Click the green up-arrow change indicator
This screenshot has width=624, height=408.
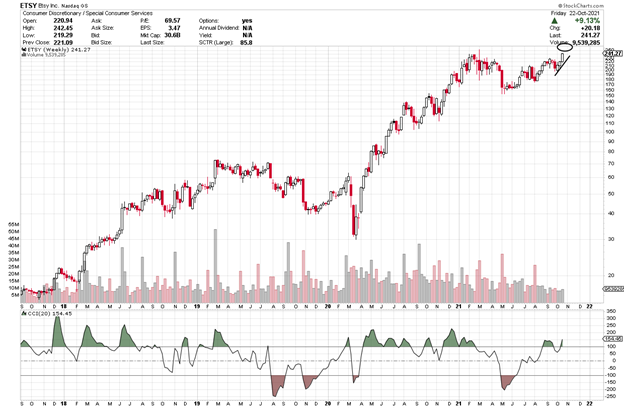pos(554,21)
